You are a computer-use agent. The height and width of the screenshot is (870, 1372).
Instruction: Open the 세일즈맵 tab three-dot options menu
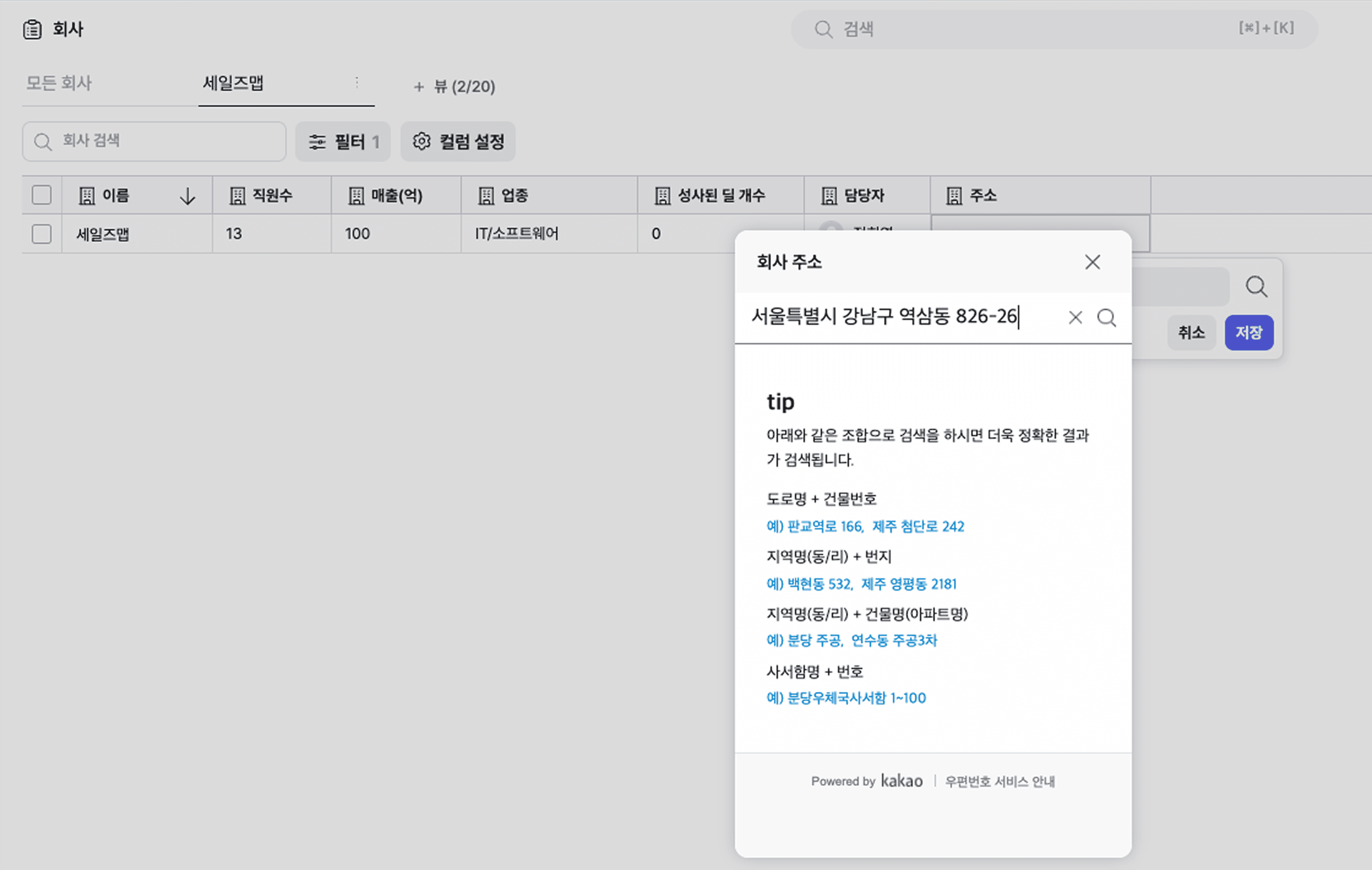[357, 83]
